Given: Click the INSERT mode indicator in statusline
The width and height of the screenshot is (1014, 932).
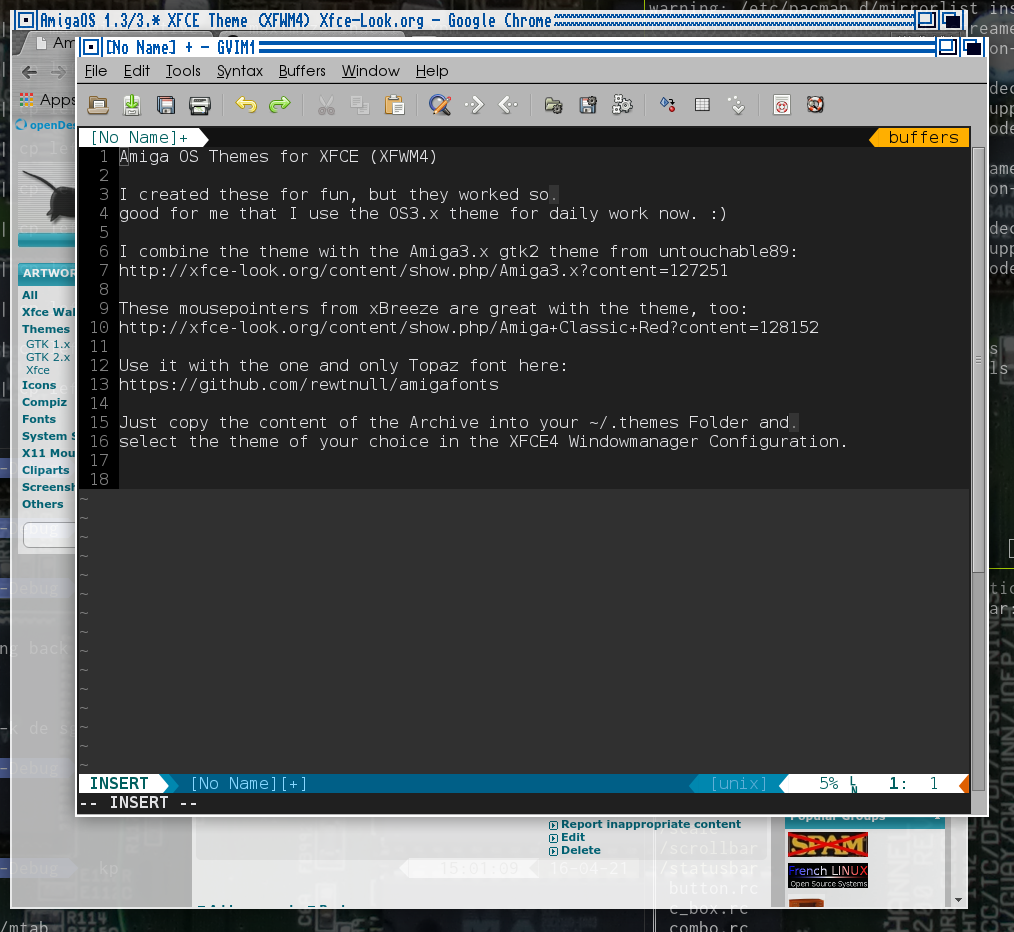Looking at the screenshot, I should pos(119,784).
